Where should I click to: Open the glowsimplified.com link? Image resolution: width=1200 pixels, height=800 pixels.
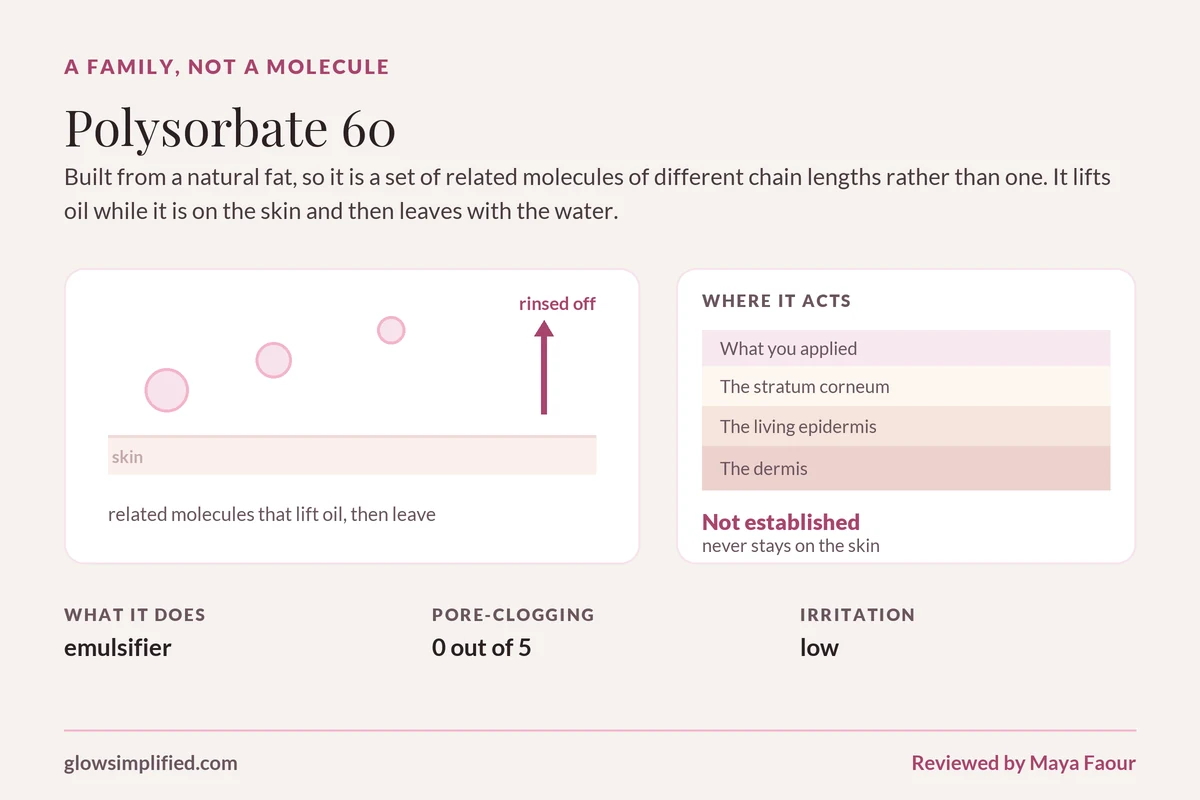click(x=151, y=763)
